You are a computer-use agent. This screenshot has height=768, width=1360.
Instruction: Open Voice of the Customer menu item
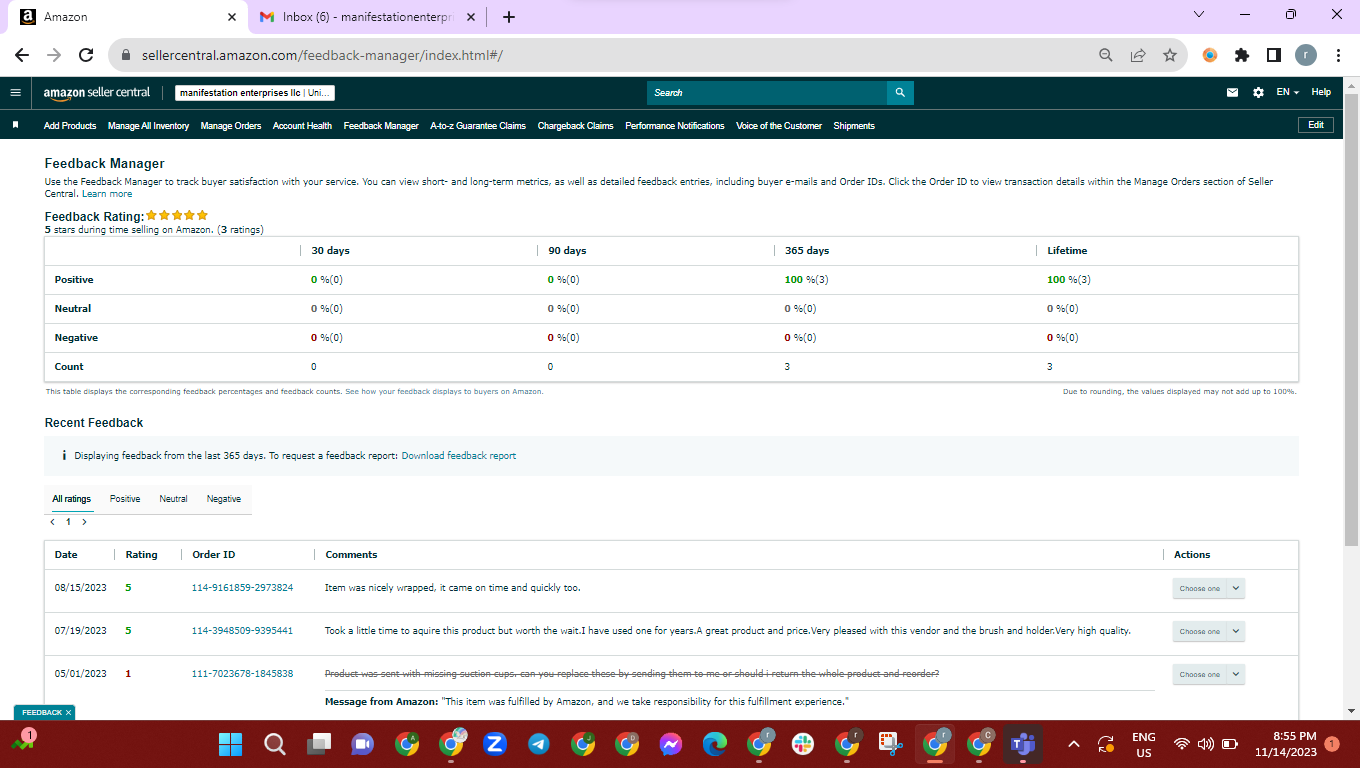pyautogui.click(x=779, y=126)
